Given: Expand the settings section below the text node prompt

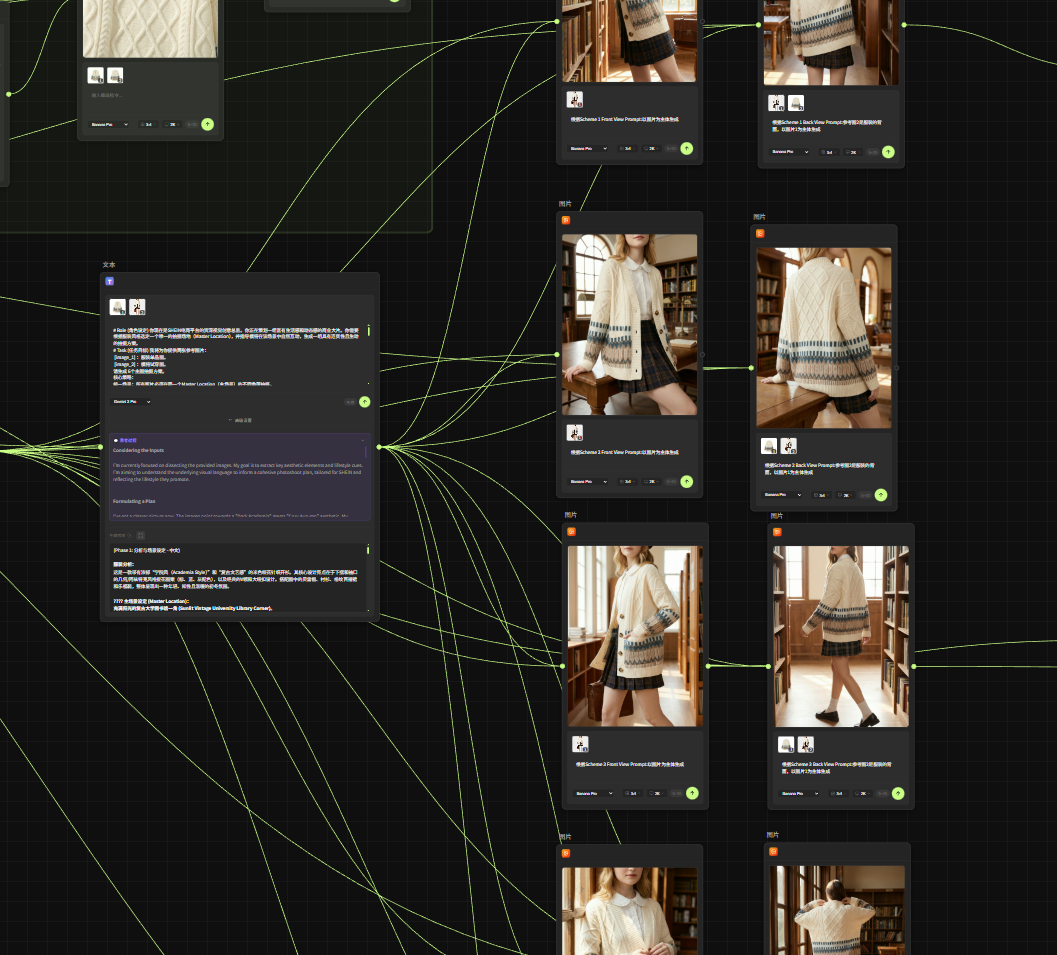Looking at the screenshot, I should pyautogui.click(x=240, y=420).
